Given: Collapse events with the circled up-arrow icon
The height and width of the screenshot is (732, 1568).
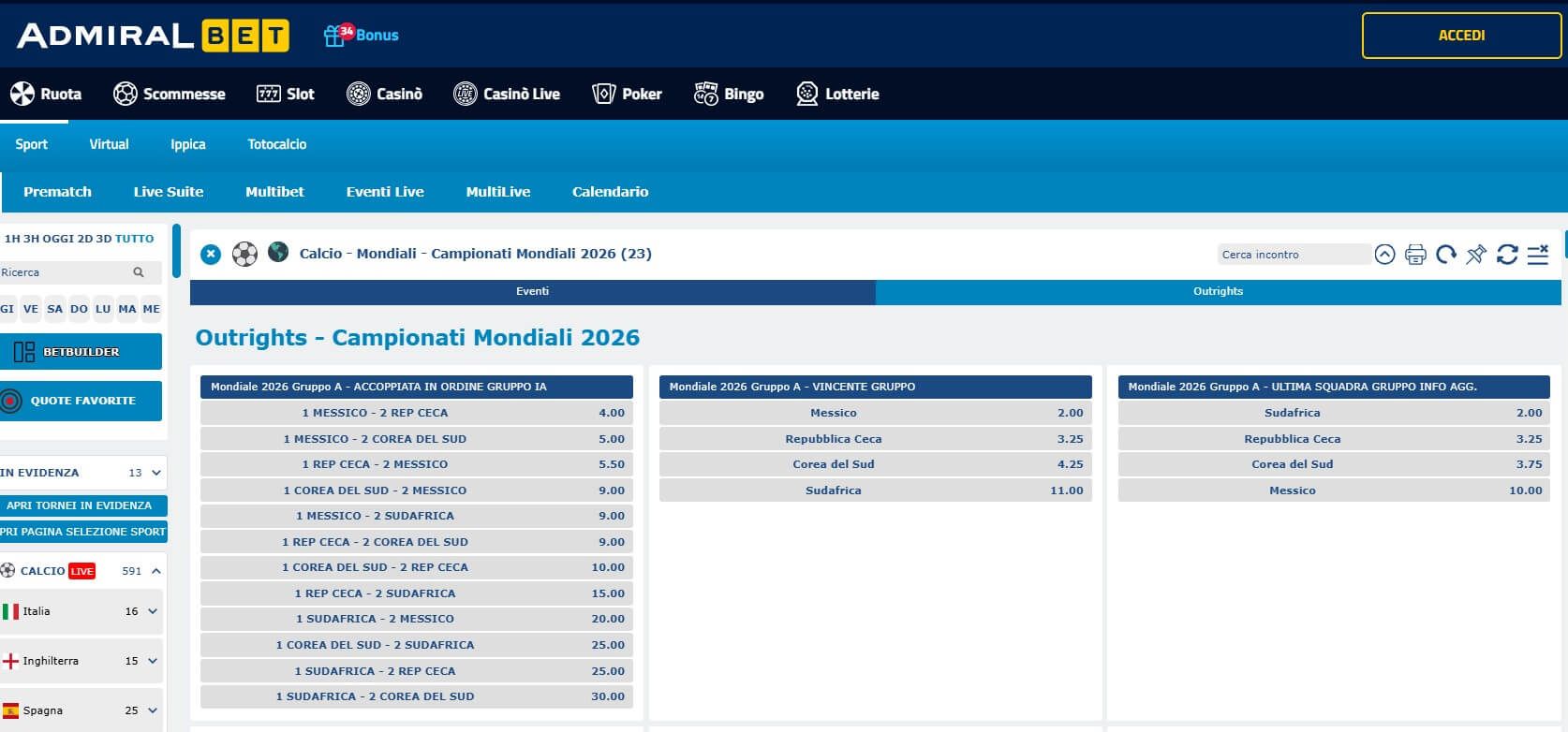Looking at the screenshot, I should [1384, 254].
